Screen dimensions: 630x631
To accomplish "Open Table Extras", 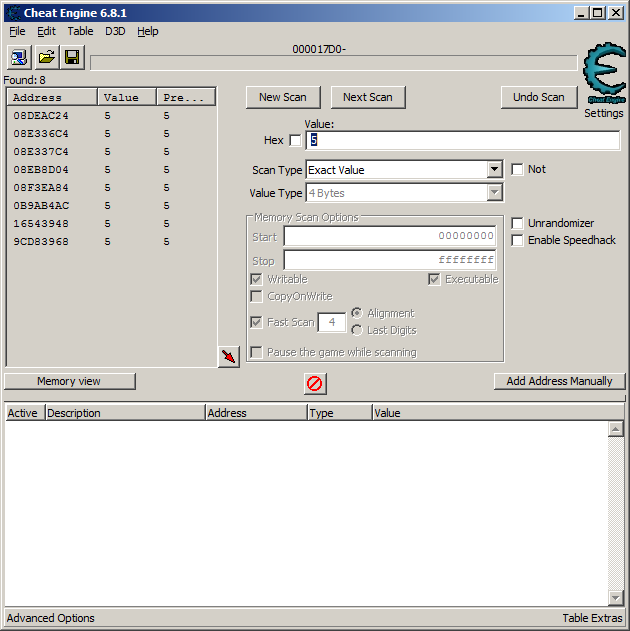I will pyautogui.click(x=592, y=618).
